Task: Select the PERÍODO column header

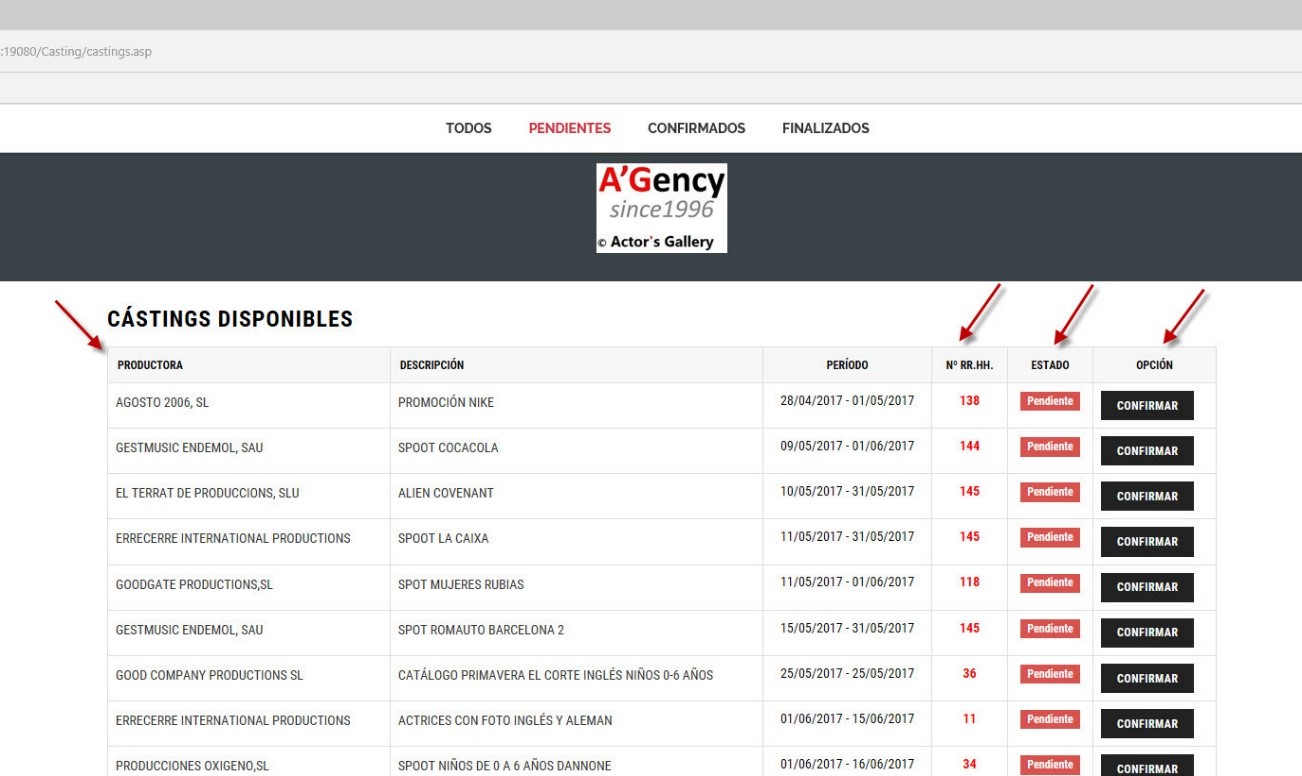Action: [x=847, y=365]
